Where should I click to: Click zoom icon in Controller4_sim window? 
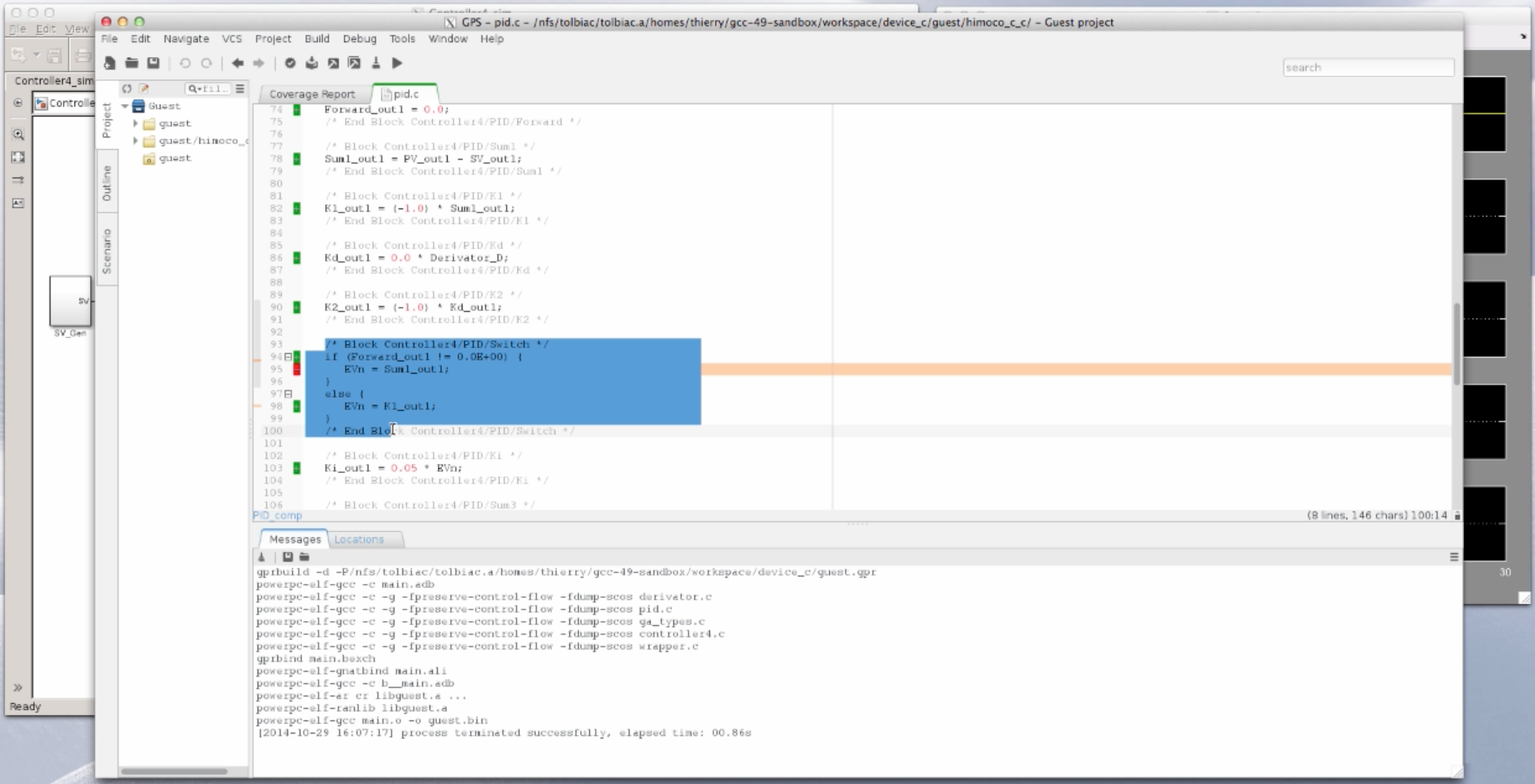(18, 134)
